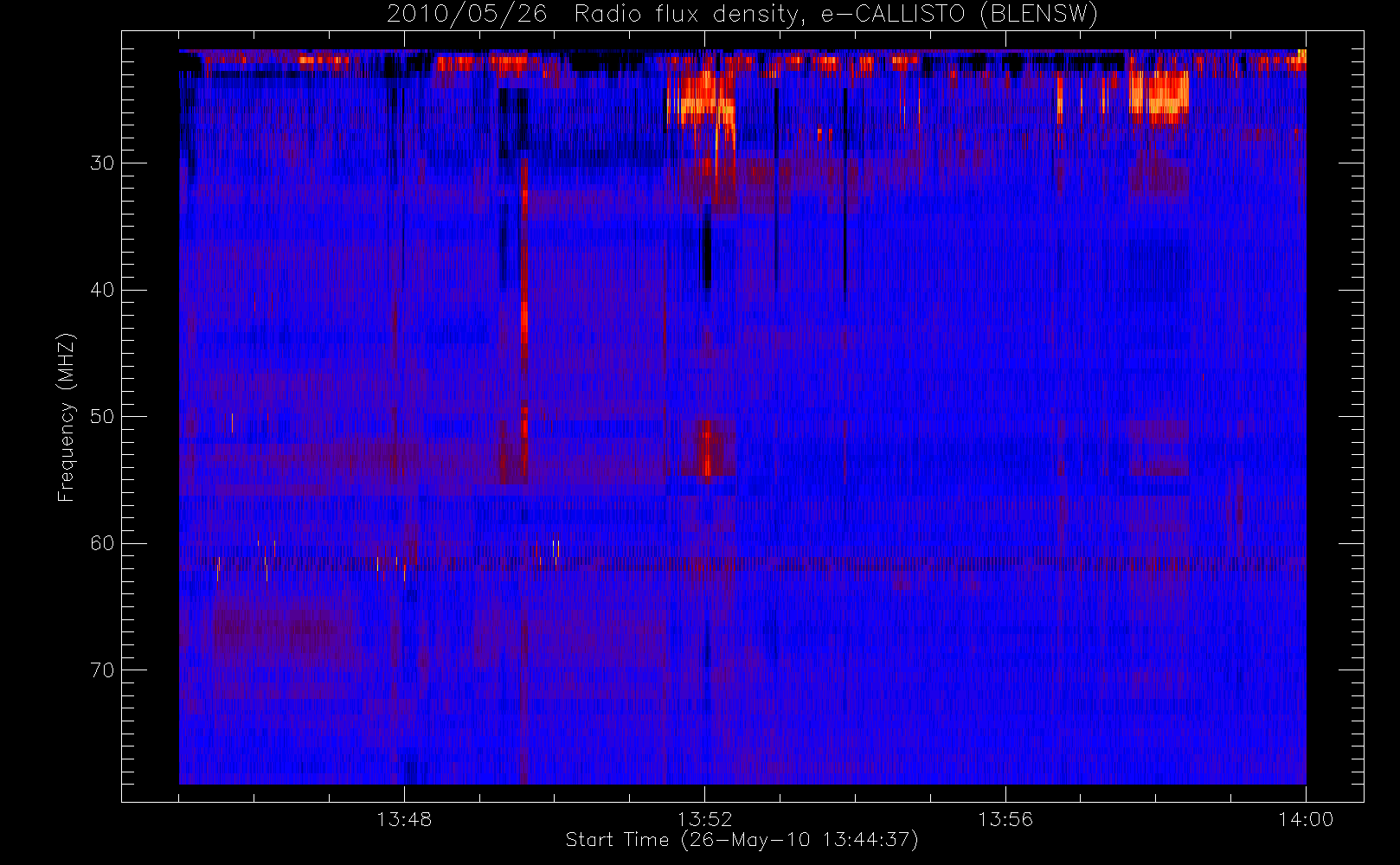Click the '70' frequency tick label

tap(102, 670)
